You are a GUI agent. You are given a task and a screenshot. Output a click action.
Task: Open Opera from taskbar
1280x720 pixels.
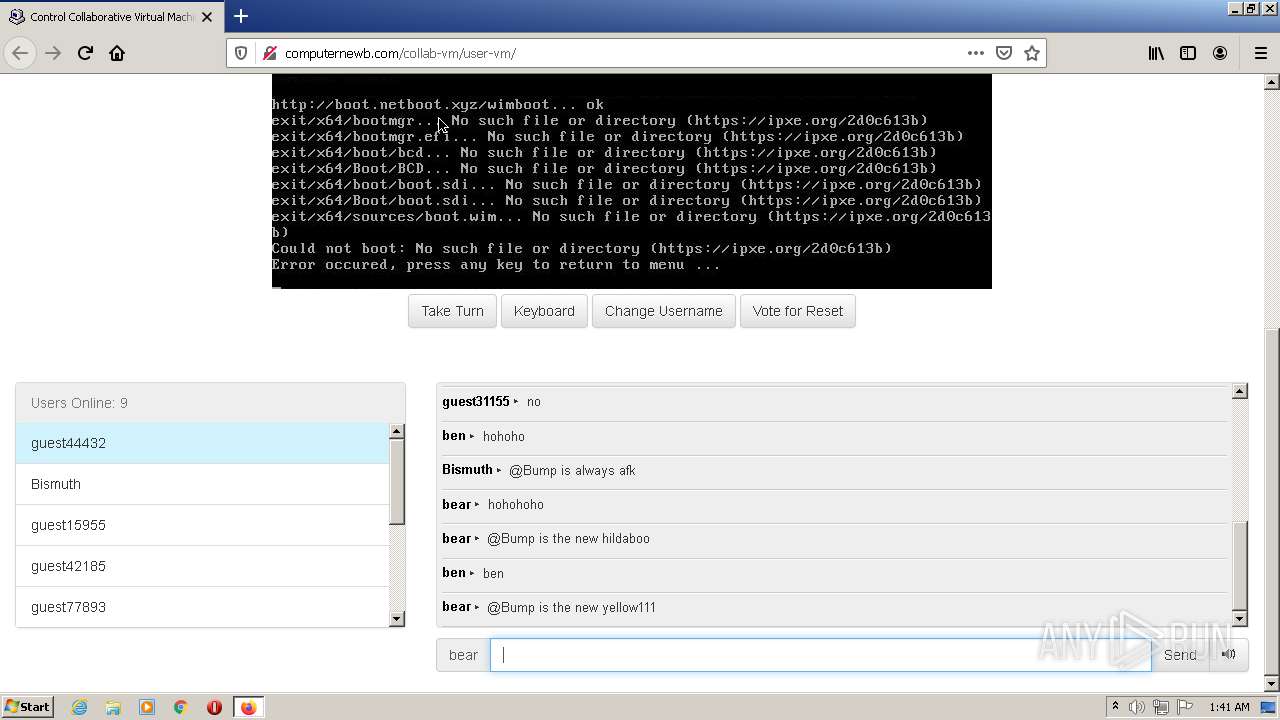pyautogui.click(x=214, y=707)
